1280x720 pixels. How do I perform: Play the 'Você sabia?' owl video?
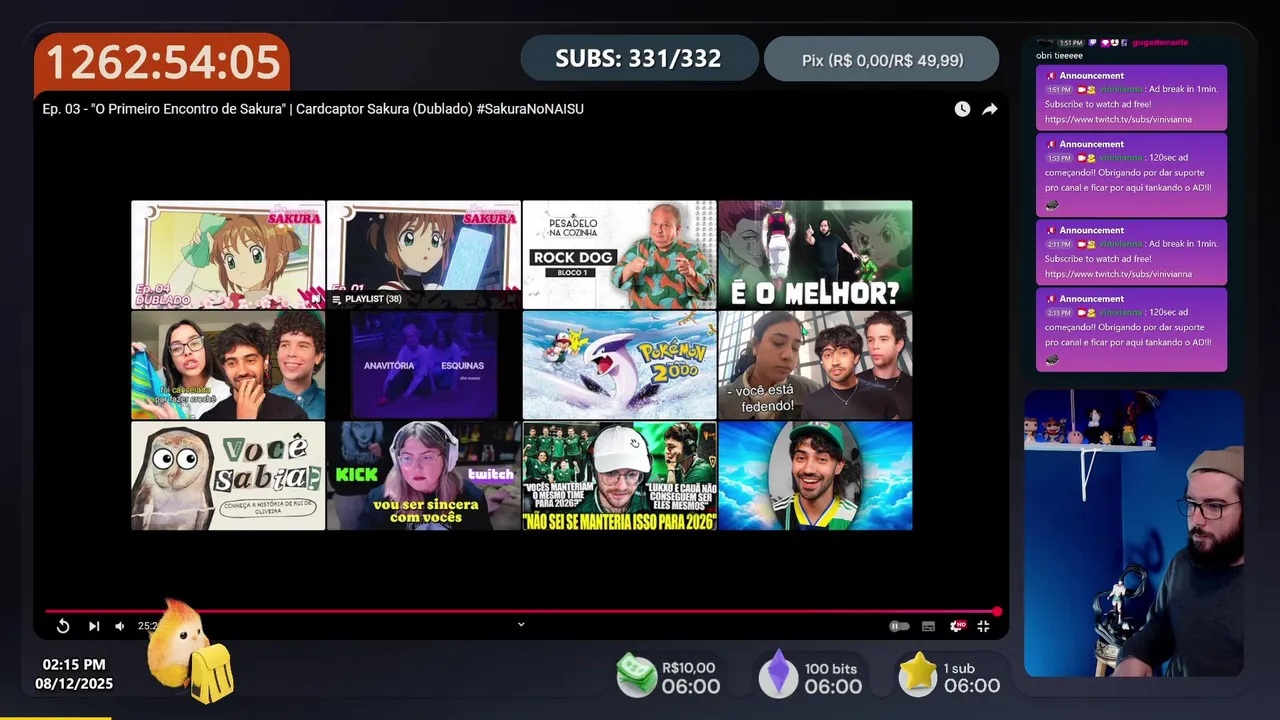tap(228, 475)
